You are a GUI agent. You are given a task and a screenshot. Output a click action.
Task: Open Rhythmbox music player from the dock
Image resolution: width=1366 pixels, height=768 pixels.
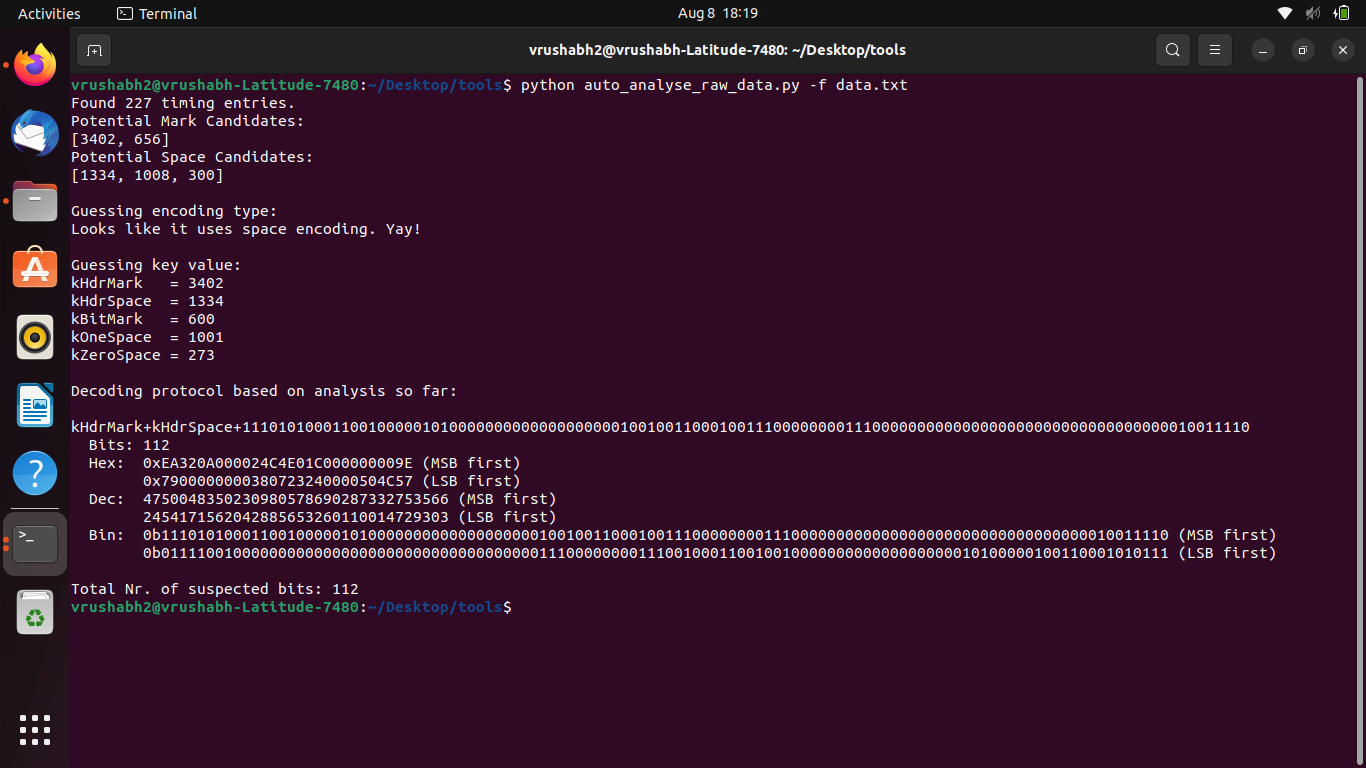pyautogui.click(x=35, y=337)
